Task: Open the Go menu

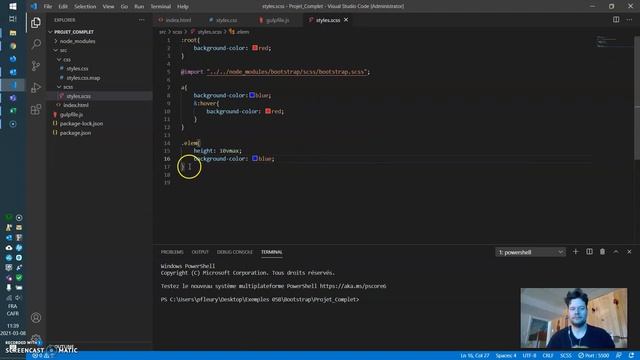Action: (124, 7)
